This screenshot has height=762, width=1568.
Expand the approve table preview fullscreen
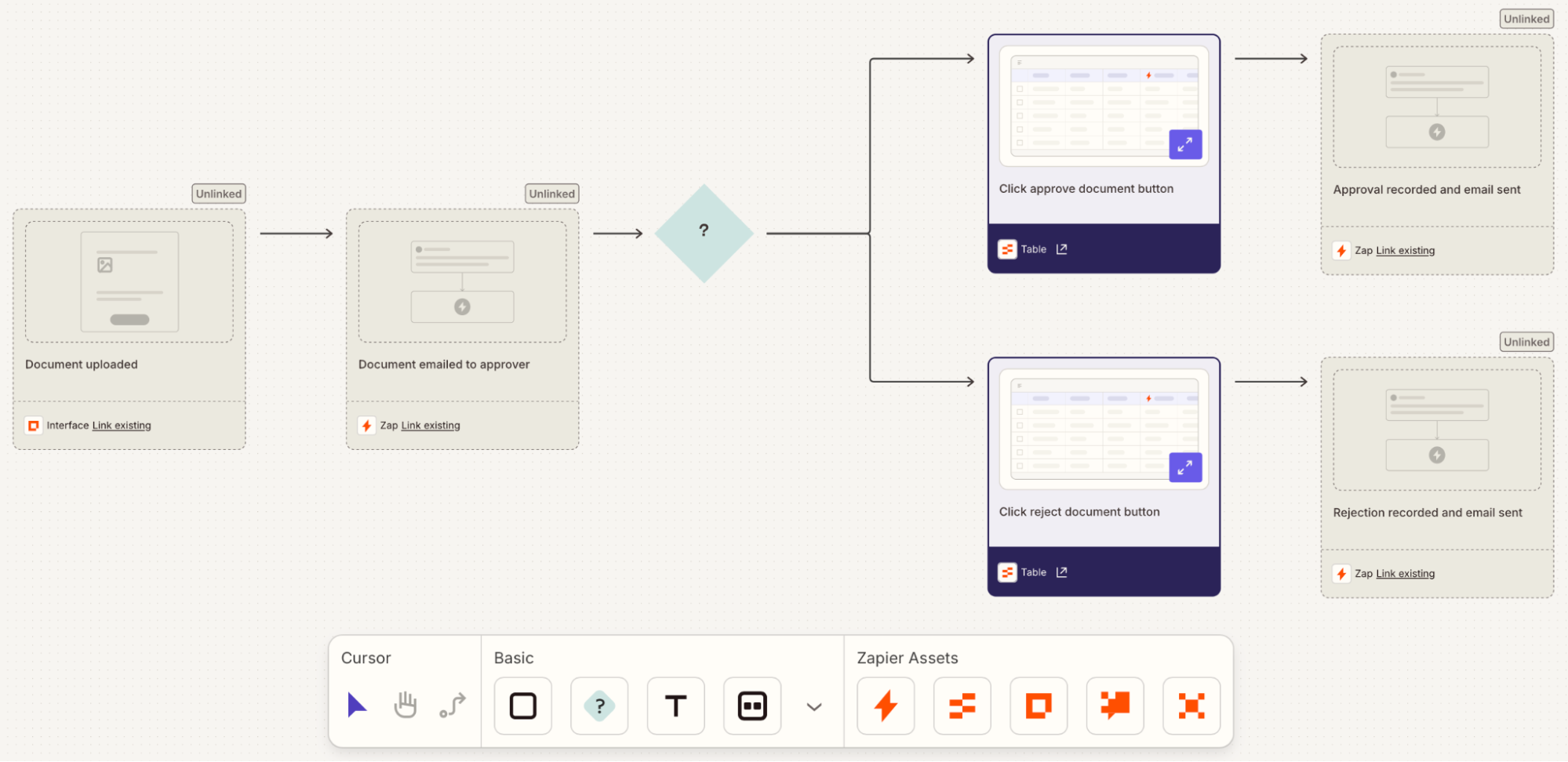[1185, 144]
